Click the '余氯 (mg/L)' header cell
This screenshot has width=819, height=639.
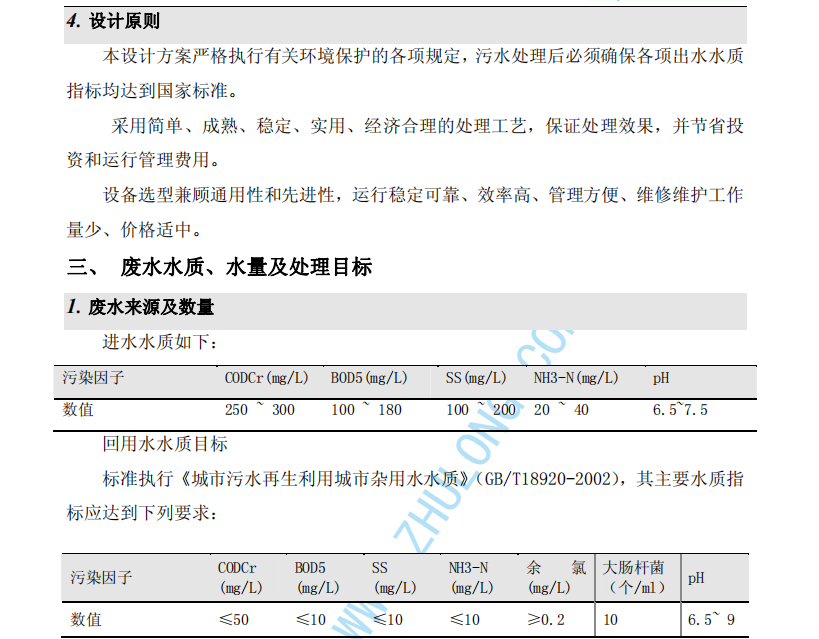556,577
